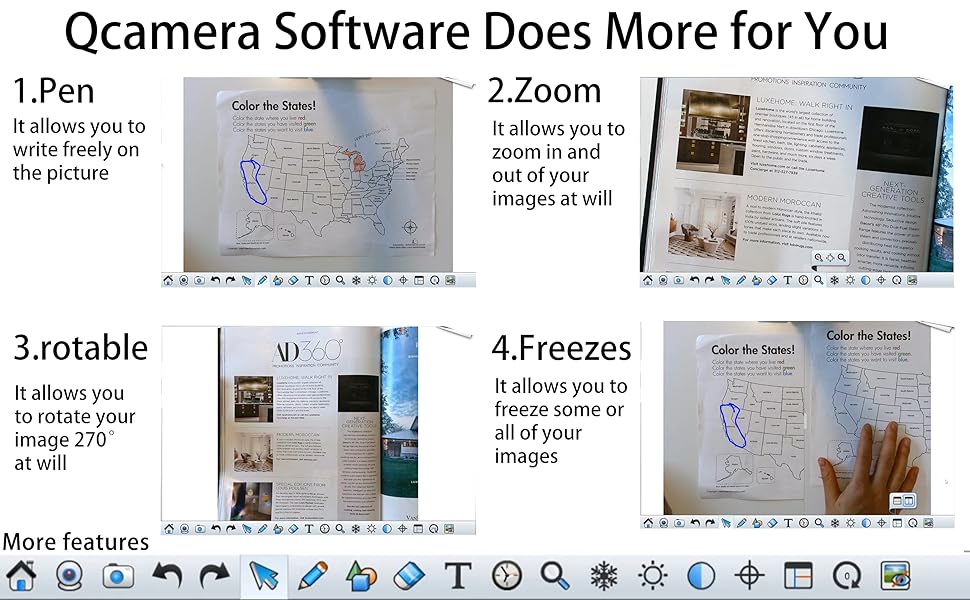Click the fit-to-center icon in the Zoom popup

tap(830, 257)
